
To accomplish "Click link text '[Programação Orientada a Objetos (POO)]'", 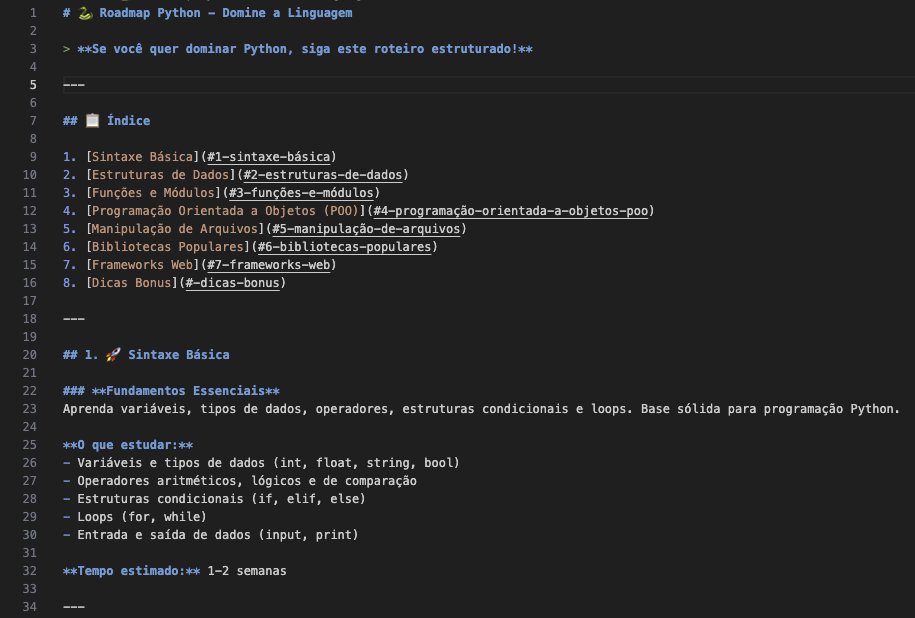I will [x=226, y=211].
